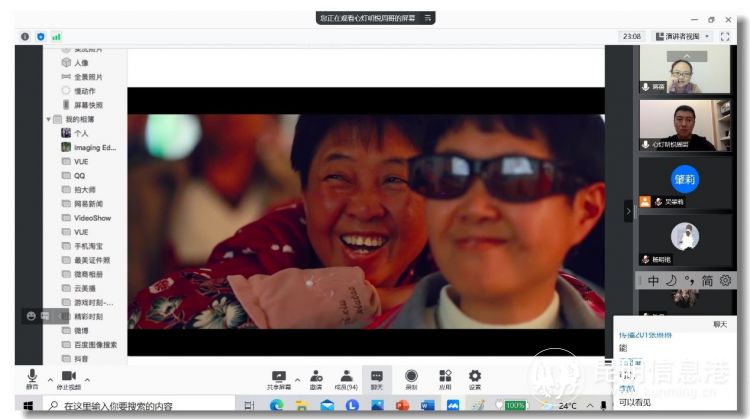Start recording with the record icon
Screen dimensions: 750x419
[411, 376]
